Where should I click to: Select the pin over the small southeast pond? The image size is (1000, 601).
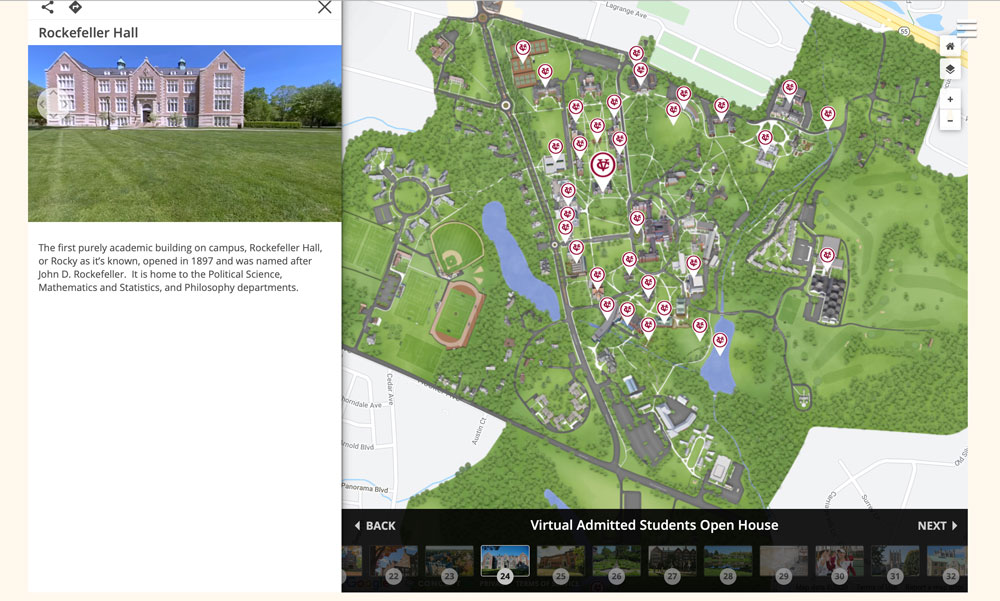(720, 343)
